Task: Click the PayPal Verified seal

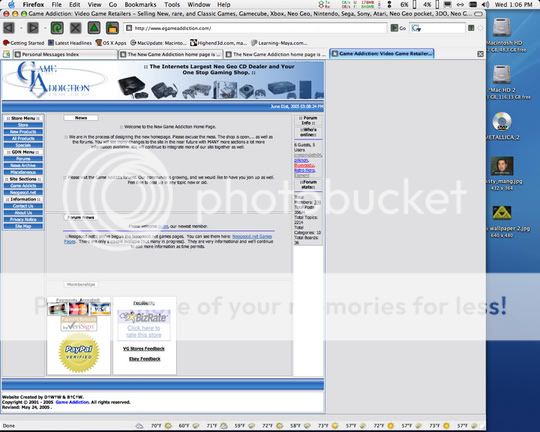Action: (x=79, y=353)
